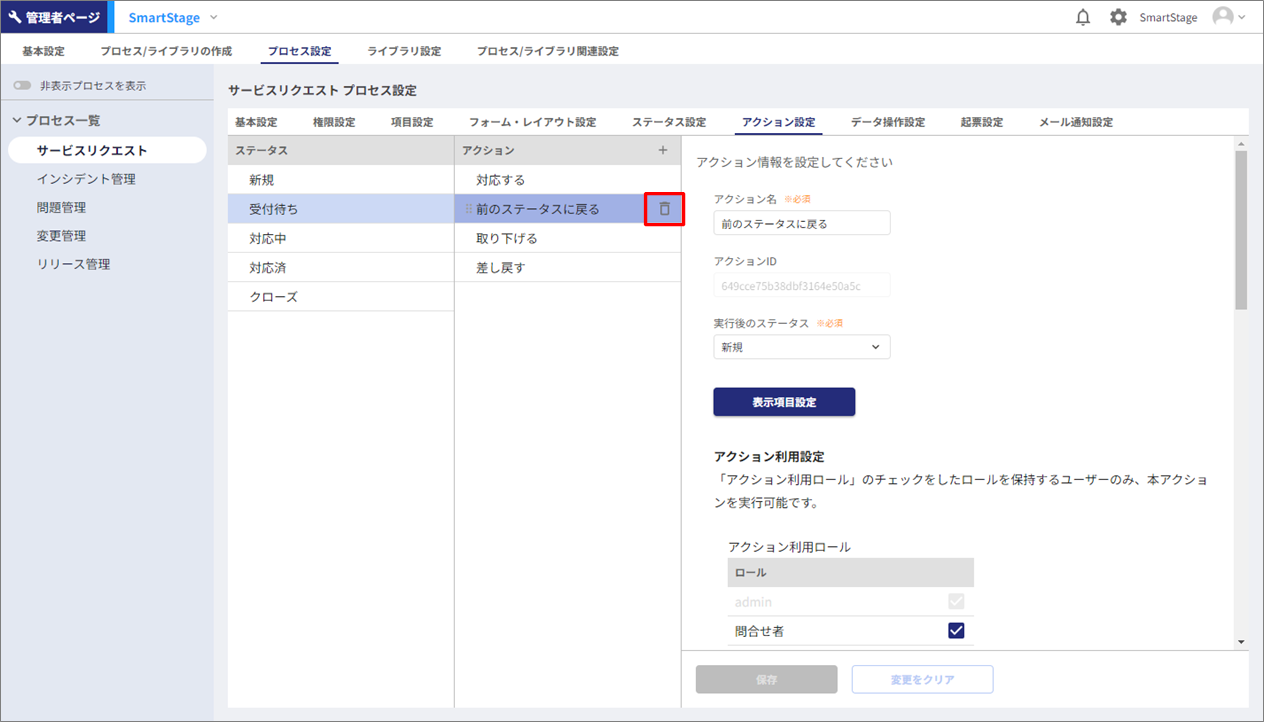This screenshot has height=722, width=1264.
Task: Uncheck the 問合せ者 role checkbox
Action: (955, 630)
